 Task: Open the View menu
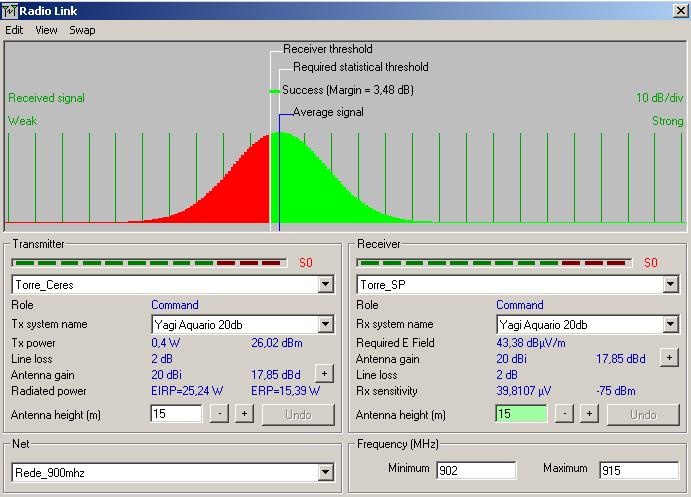tap(46, 30)
